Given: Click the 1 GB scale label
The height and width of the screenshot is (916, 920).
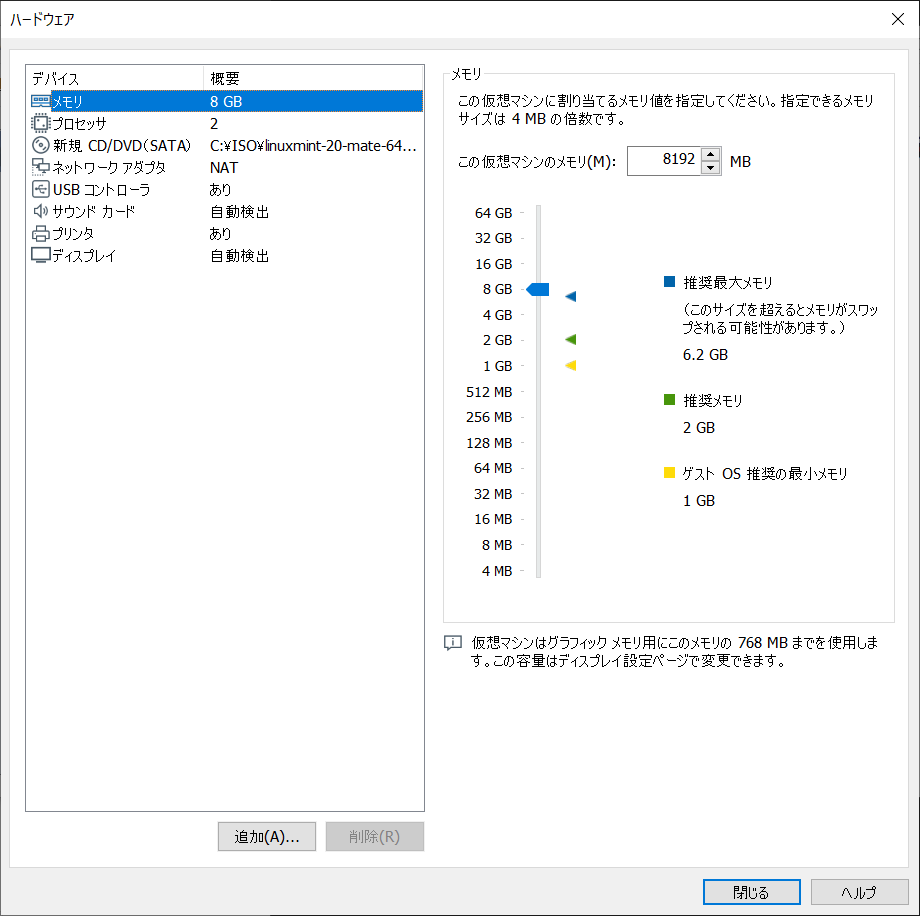Looking at the screenshot, I should [498, 366].
